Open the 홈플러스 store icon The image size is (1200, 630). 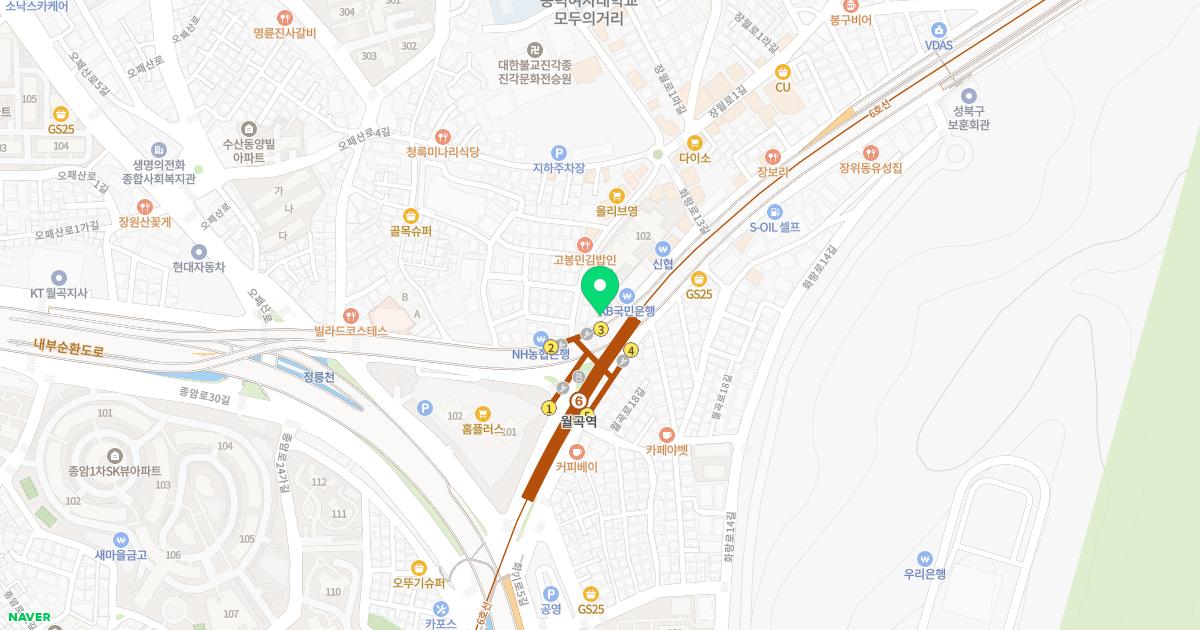click(x=482, y=412)
